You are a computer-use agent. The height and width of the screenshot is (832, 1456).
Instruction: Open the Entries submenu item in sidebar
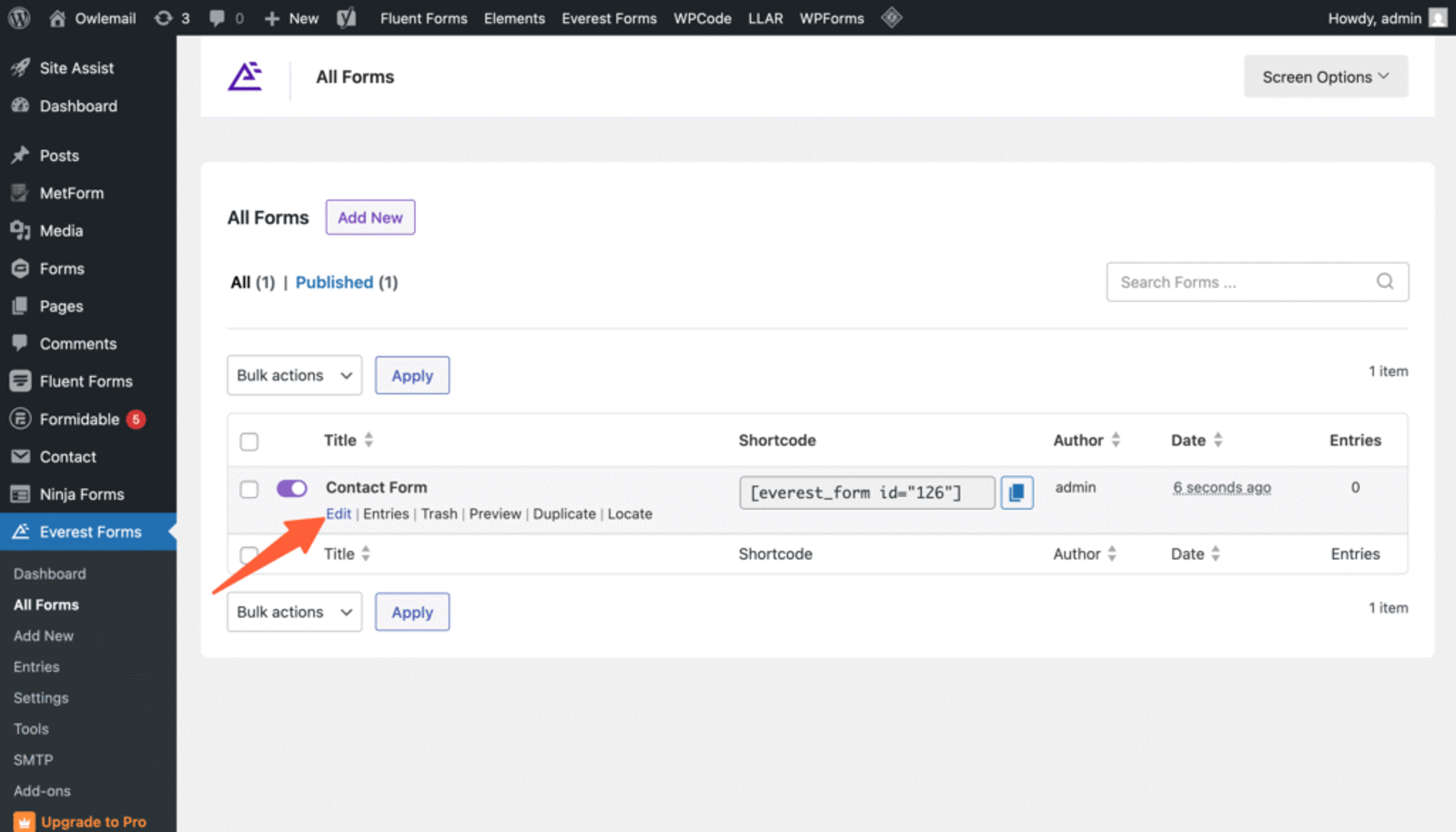click(x=36, y=666)
